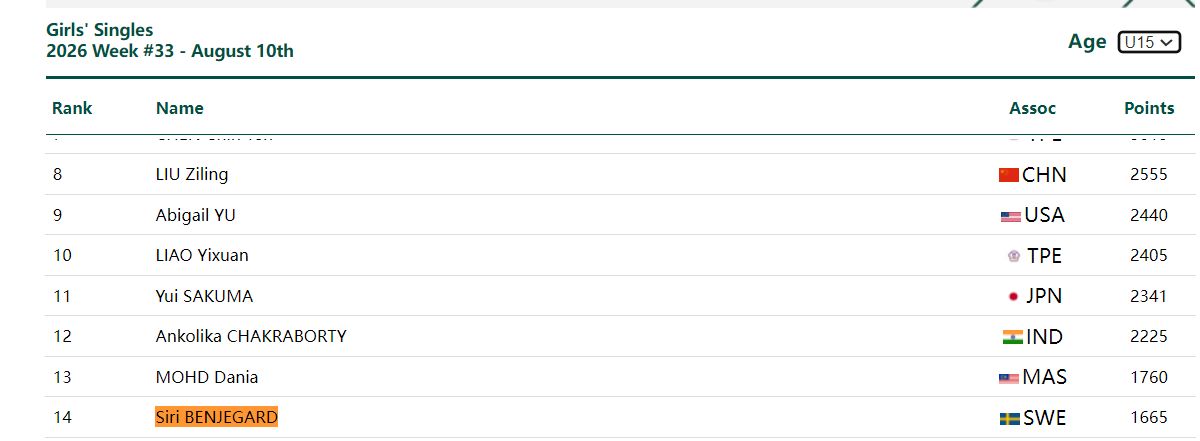Open Yui SAKUMA's entry
Image resolution: width=1200 pixels, height=441 pixels.
205,296
